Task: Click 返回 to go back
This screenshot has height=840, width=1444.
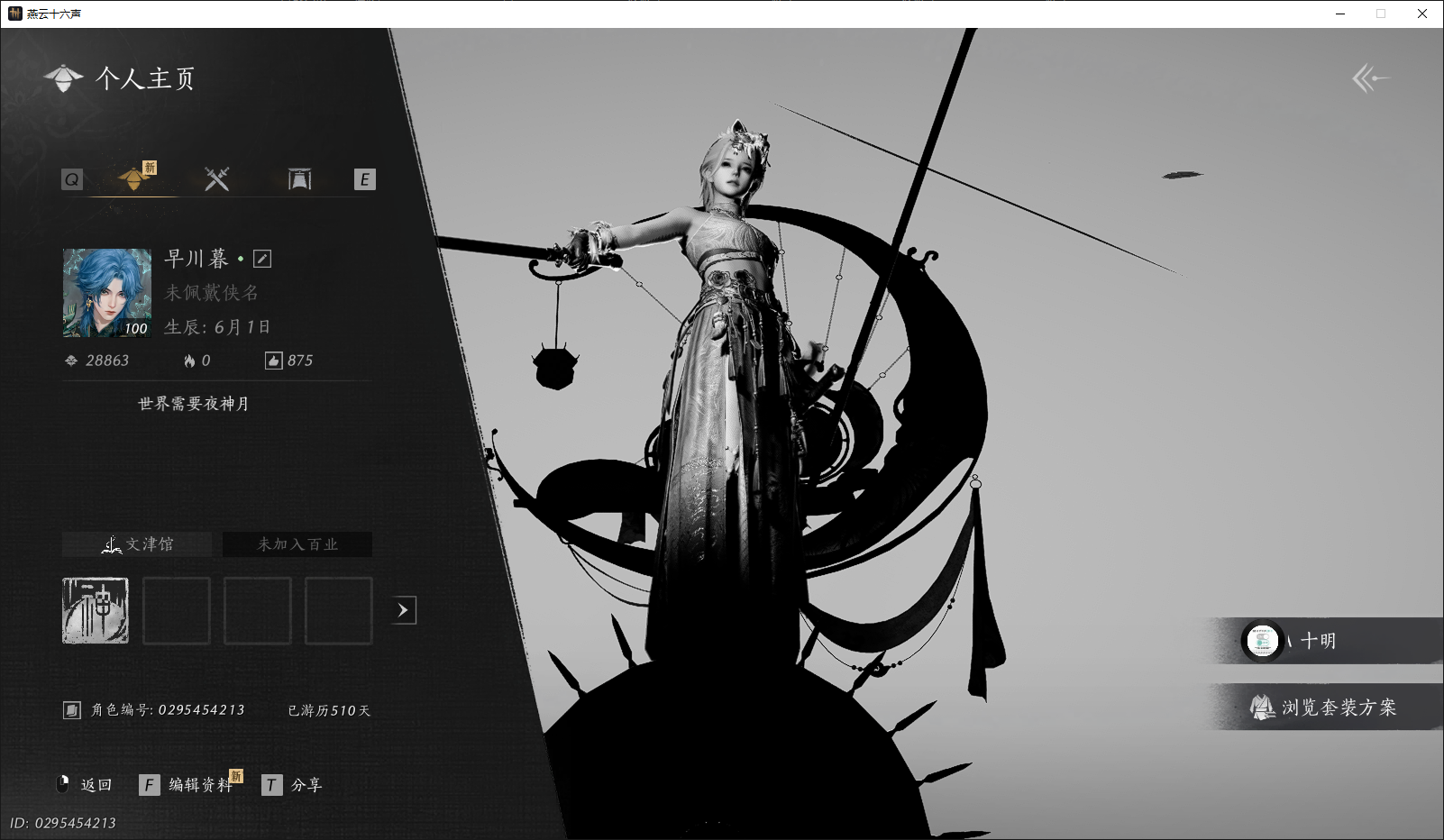Action: pos(85,785)
